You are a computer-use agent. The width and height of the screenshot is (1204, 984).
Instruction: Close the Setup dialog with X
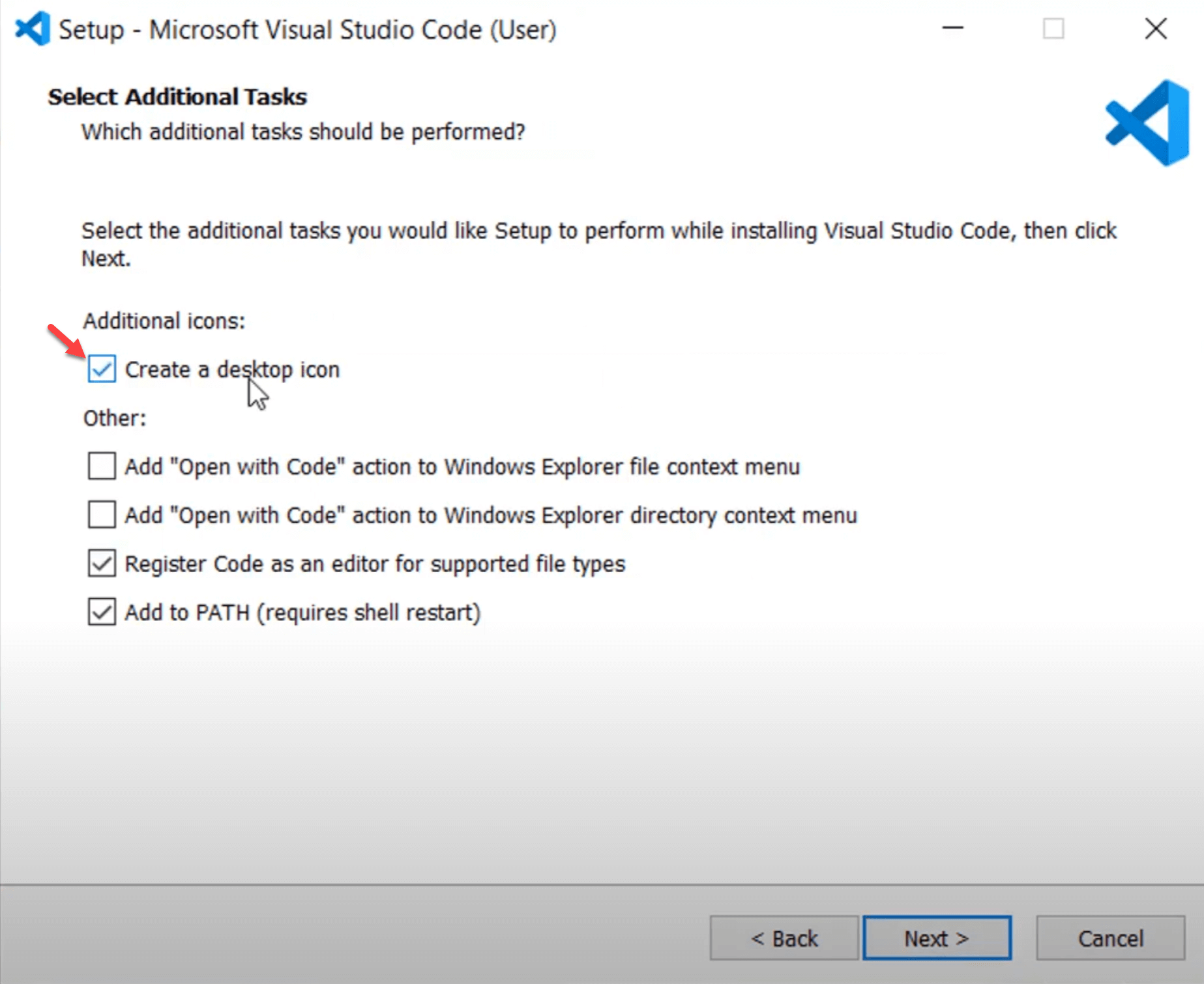tap(1156, 29)
